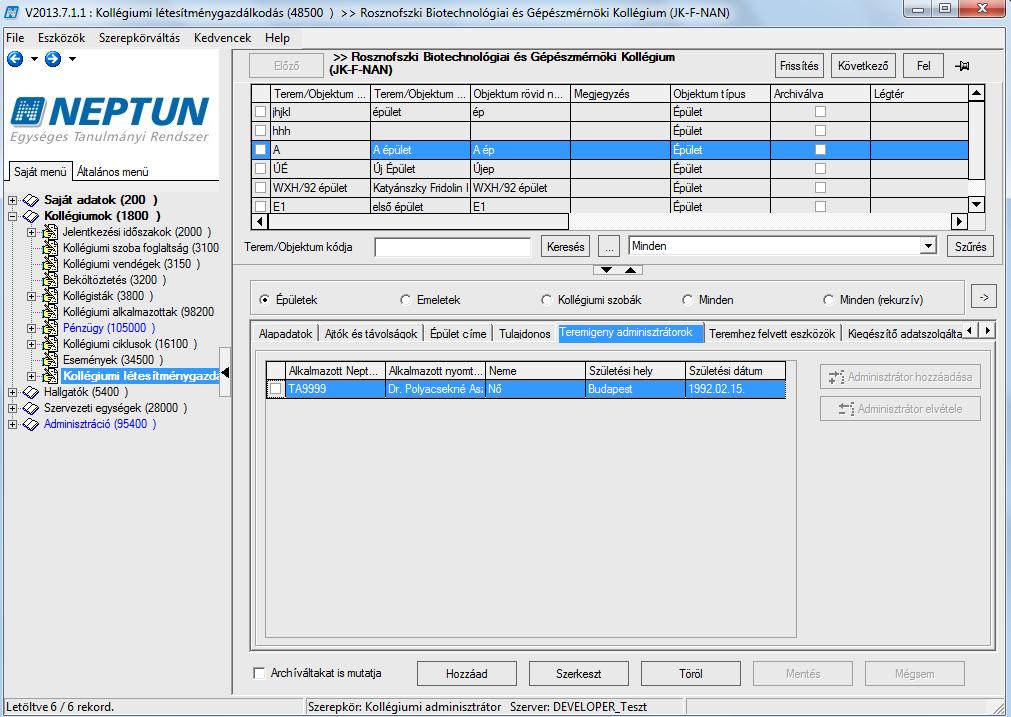Screen dimensions: 1011x717
Task: Click the Kollégiumi ciklusok tree icon
Action: pyautogui.click(x=50, y=344)
